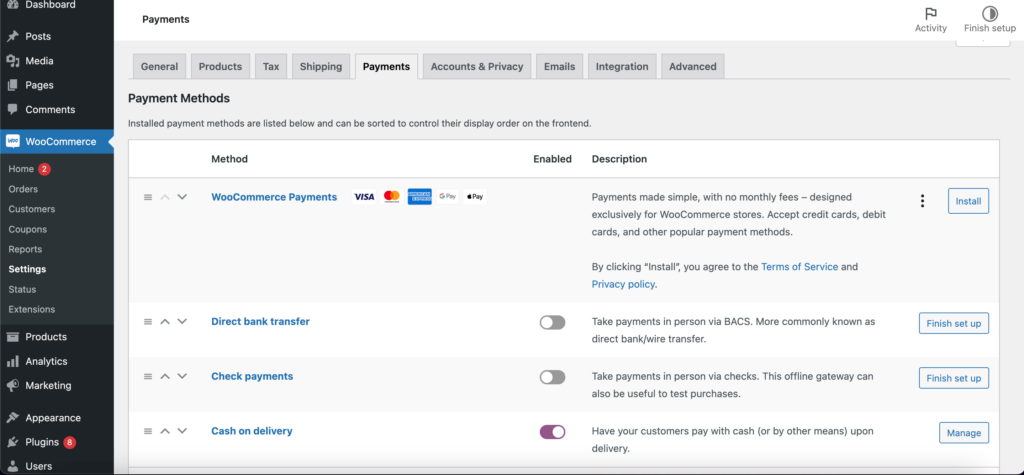Click the Plugins plug icon
Image resolution: width=1024 pixels, height=475 pixels.
(12, 442)
